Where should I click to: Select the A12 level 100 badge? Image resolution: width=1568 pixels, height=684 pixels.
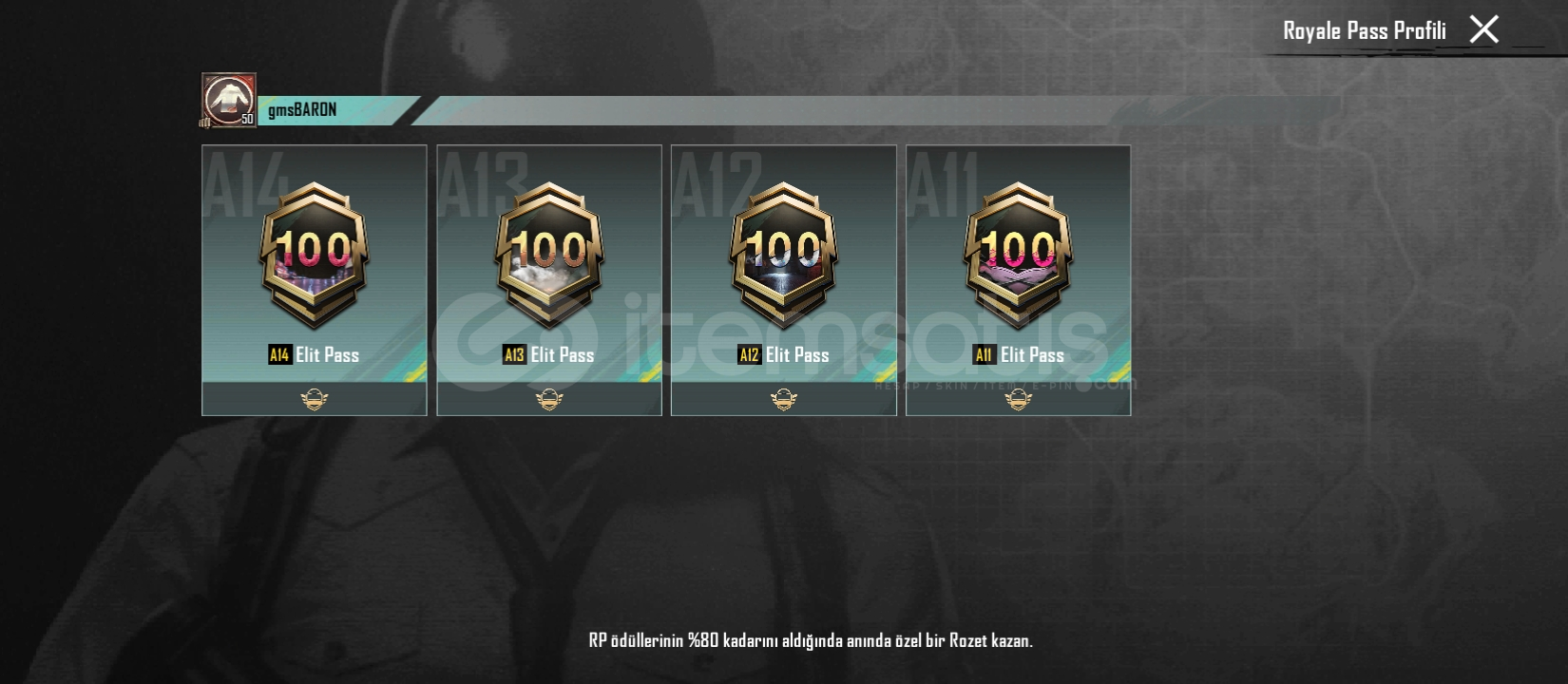pyautogui.click(x=784, y=256)
